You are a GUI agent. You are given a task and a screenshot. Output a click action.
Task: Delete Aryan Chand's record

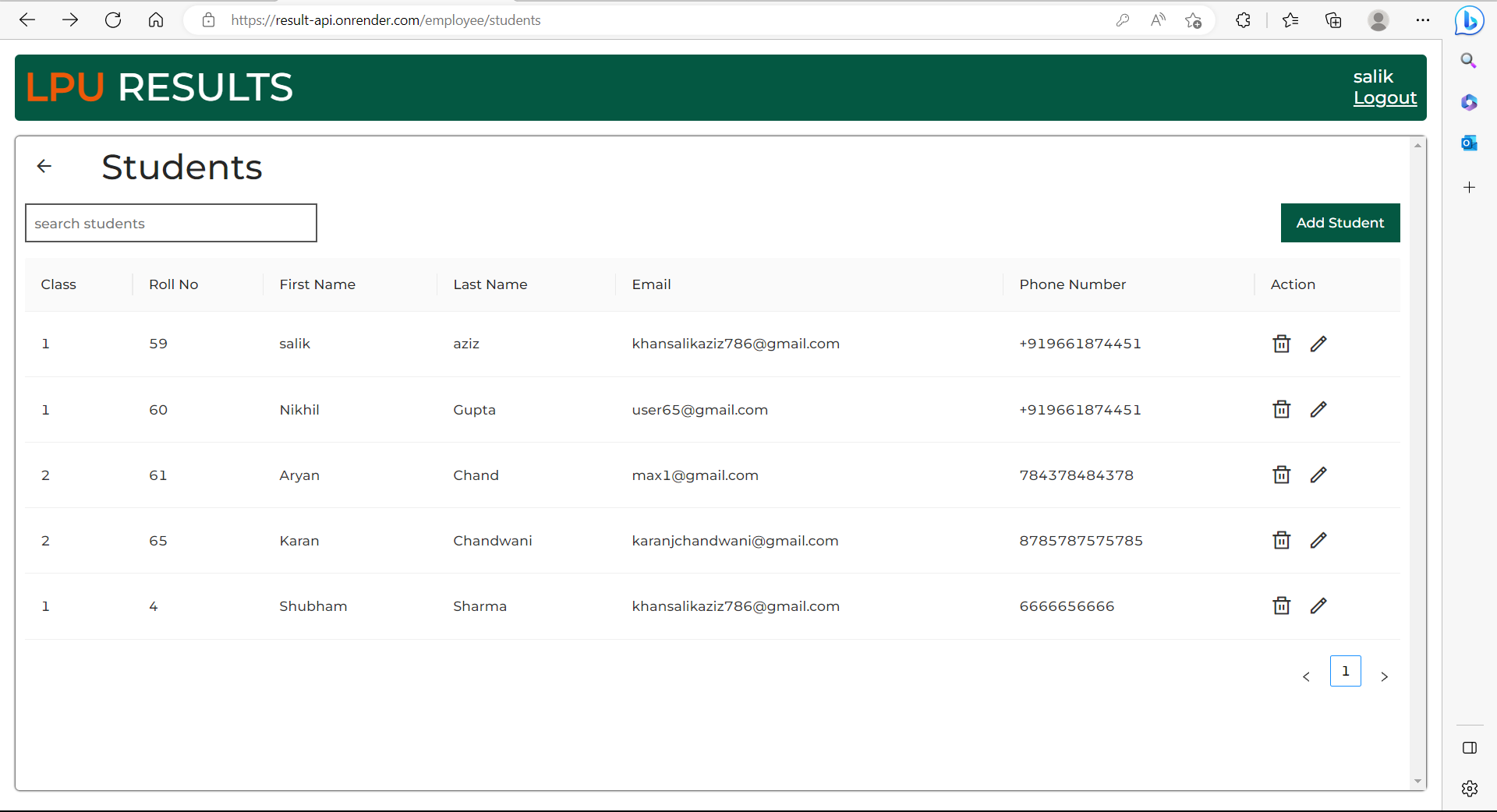pyautogui.click(x=1281, y=475)
